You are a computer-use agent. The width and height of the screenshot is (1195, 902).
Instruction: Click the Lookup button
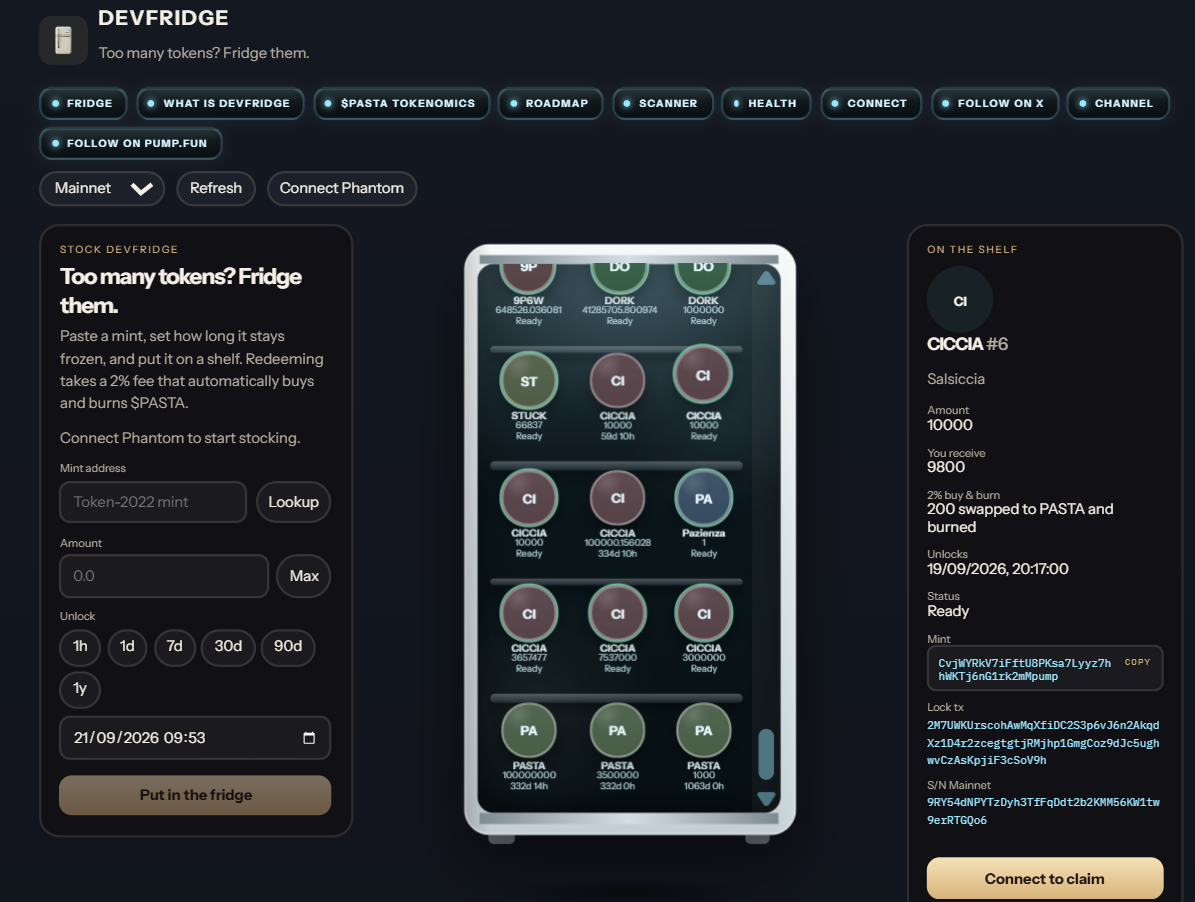point(293,502)
